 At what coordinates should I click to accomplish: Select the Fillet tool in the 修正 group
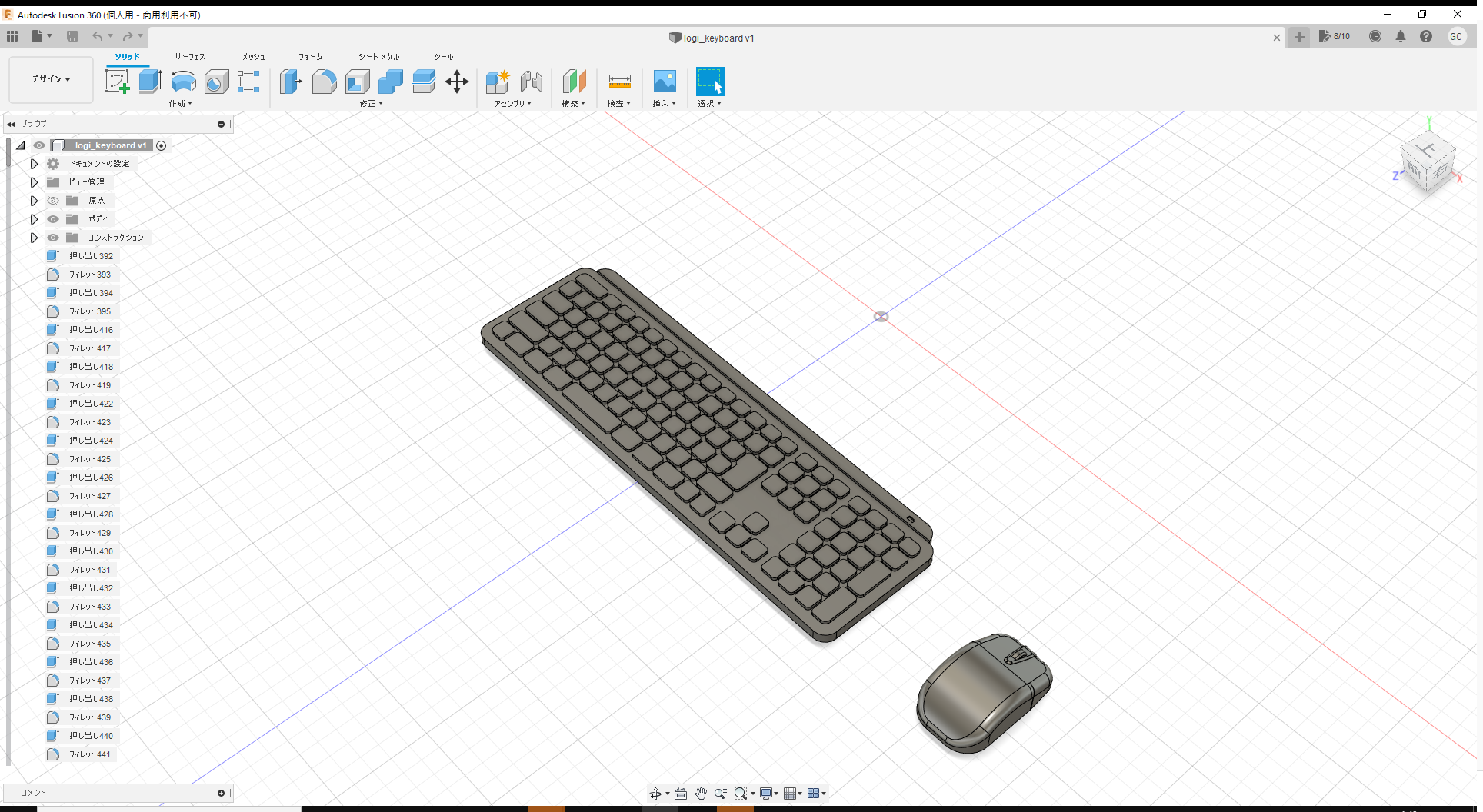324,81
